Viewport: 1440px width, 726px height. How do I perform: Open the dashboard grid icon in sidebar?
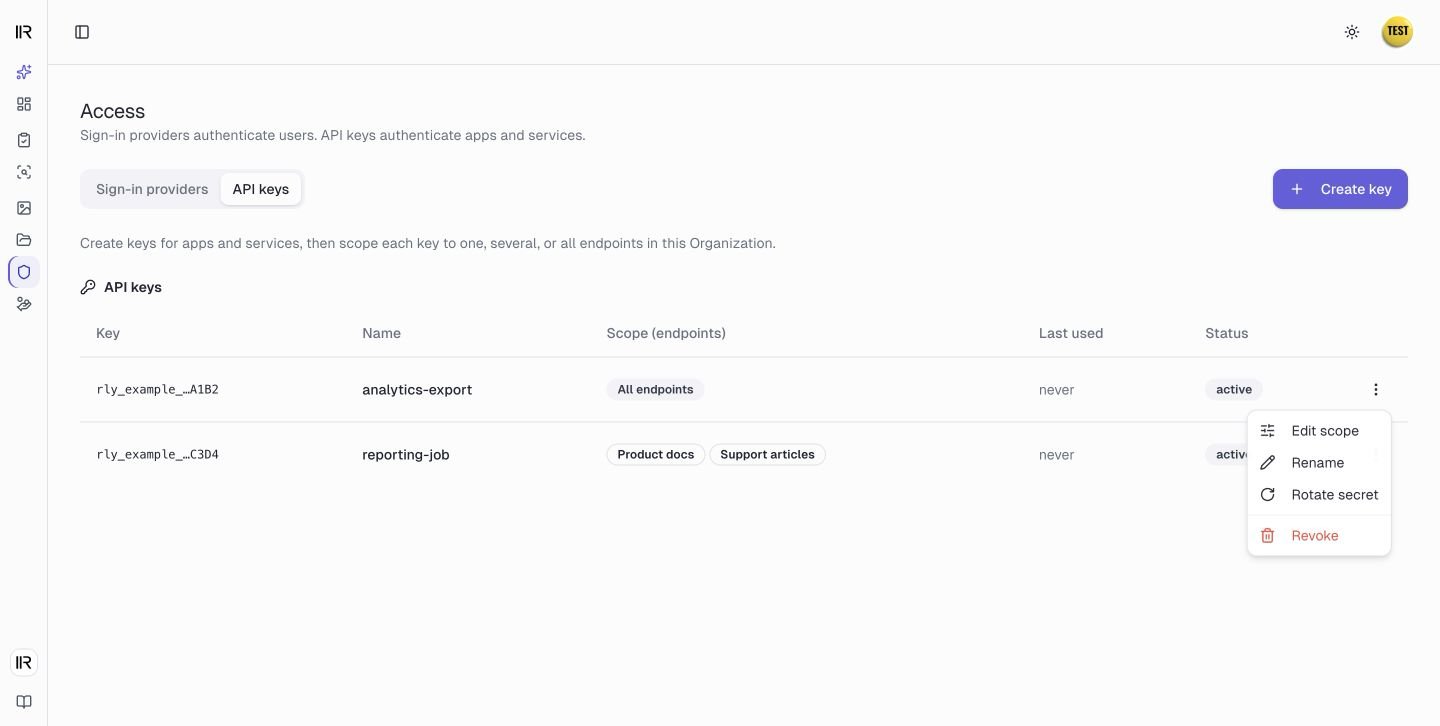[x=24, y=104]
